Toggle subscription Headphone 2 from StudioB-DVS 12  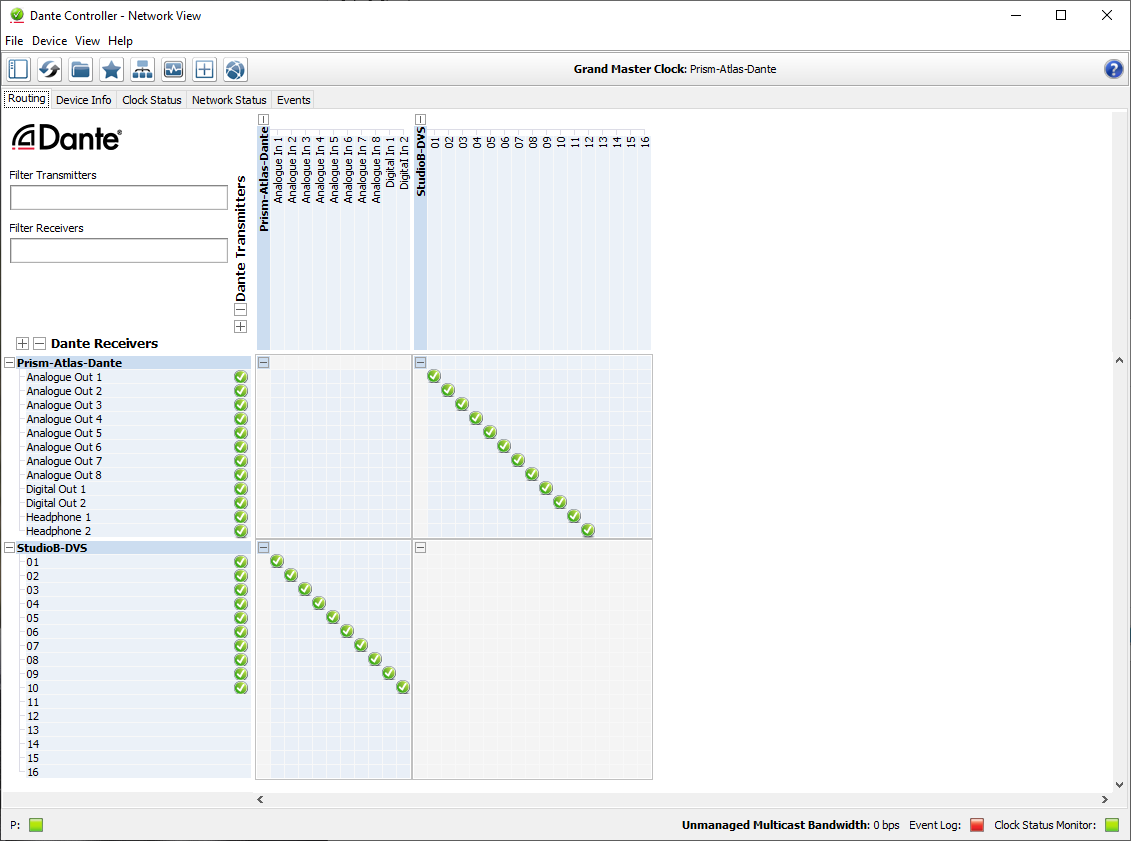588,530
